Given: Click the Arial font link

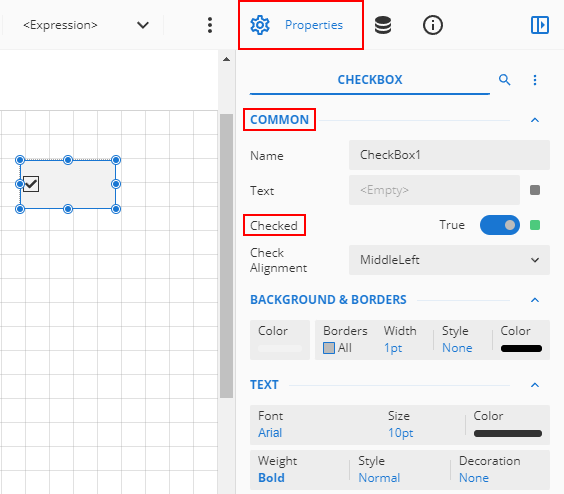Looking at the screenshot, I should coord(270,432).
